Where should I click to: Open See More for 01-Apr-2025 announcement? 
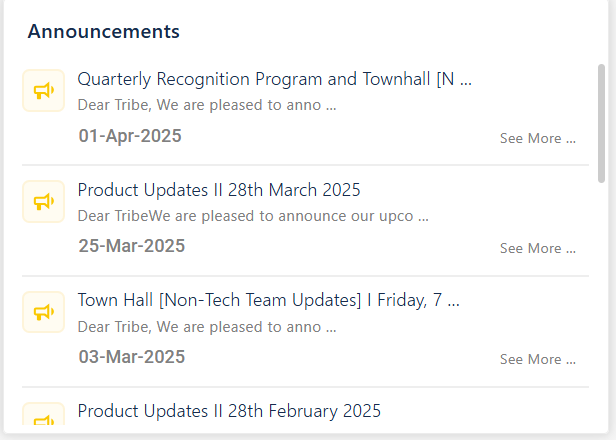[537, 138]
